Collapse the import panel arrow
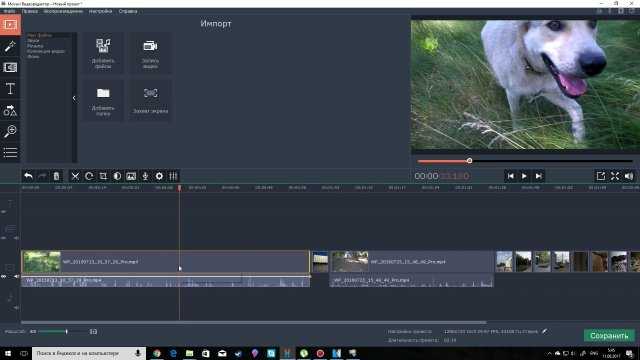640x360 pixels. point(74,98)
